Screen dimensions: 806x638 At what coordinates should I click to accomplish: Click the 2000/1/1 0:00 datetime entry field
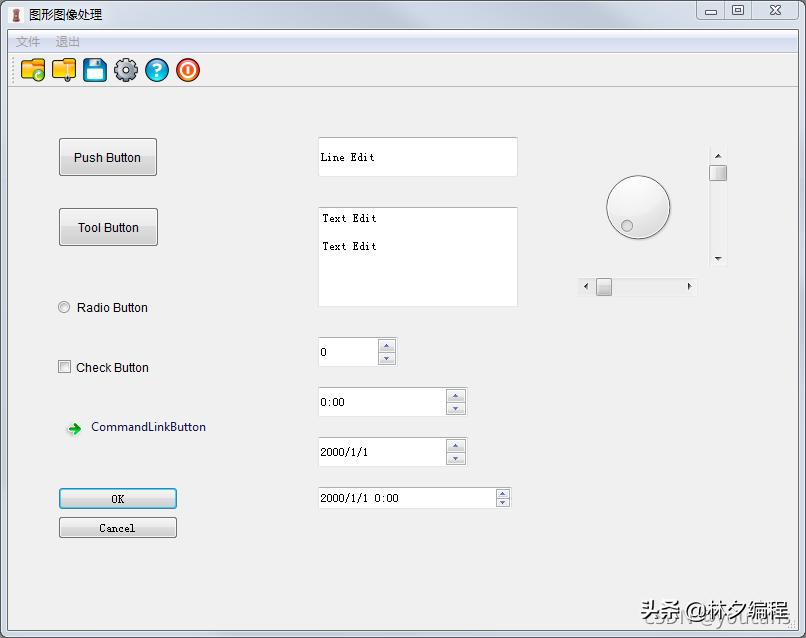[x=407, y=498]
